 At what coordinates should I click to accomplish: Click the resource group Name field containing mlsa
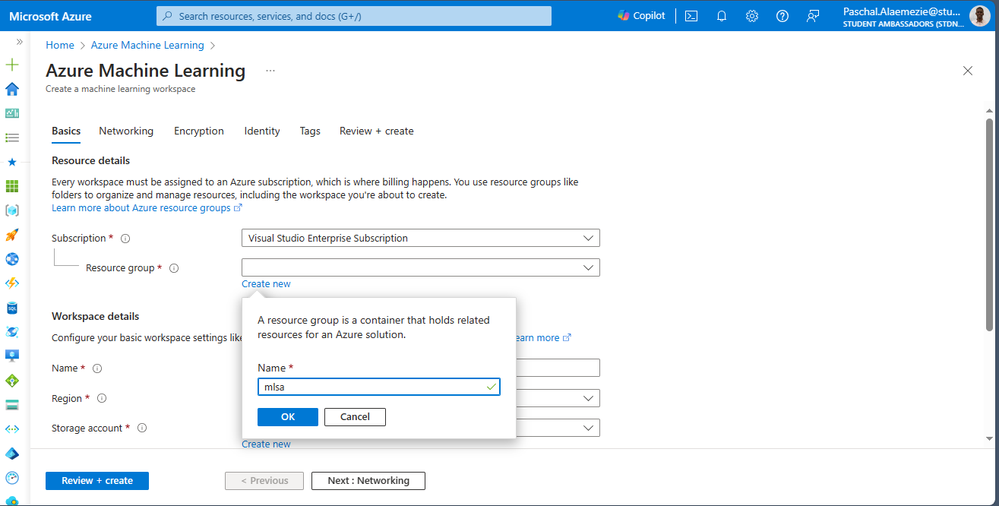378,386
